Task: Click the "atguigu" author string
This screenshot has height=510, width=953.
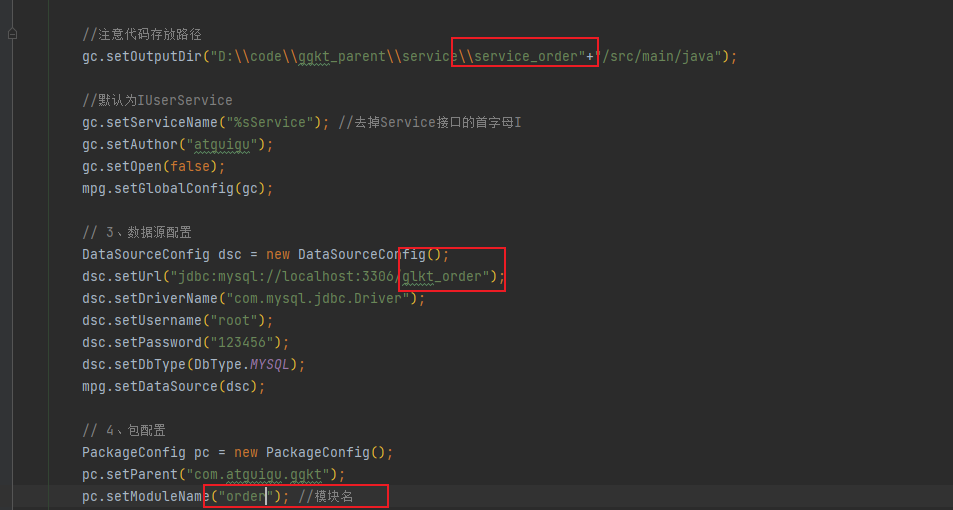Action: (x=222, y=145)
